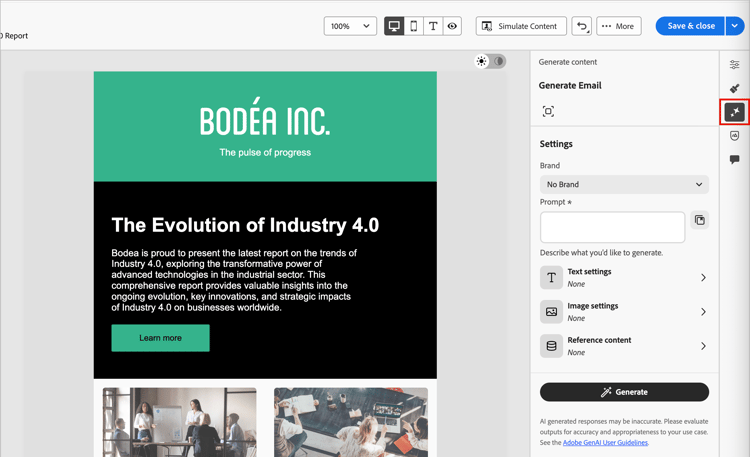Click the Generate button
The image size is (750, 457).
coord(624,392)
